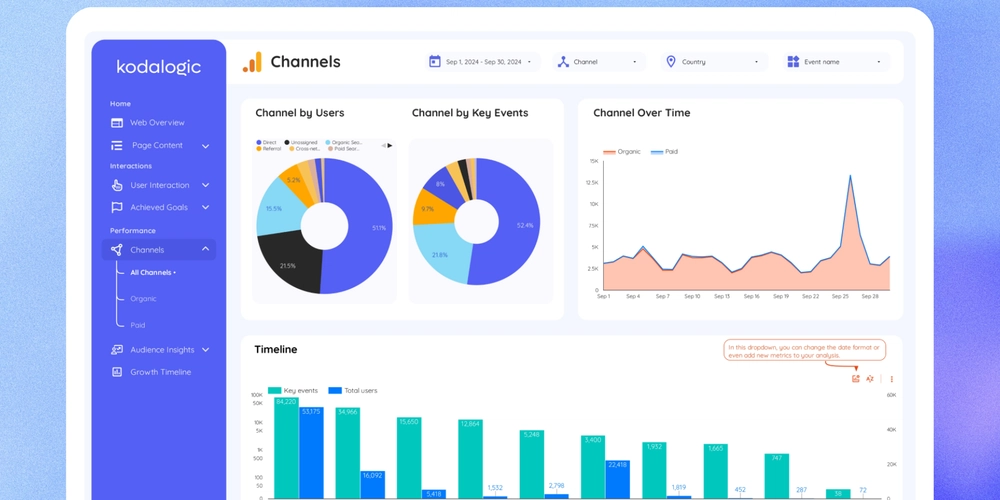1000x500 pixels.
Task: Open the date range Sep 1 - Sep 30 dropdown
Action: click(484, 62)
